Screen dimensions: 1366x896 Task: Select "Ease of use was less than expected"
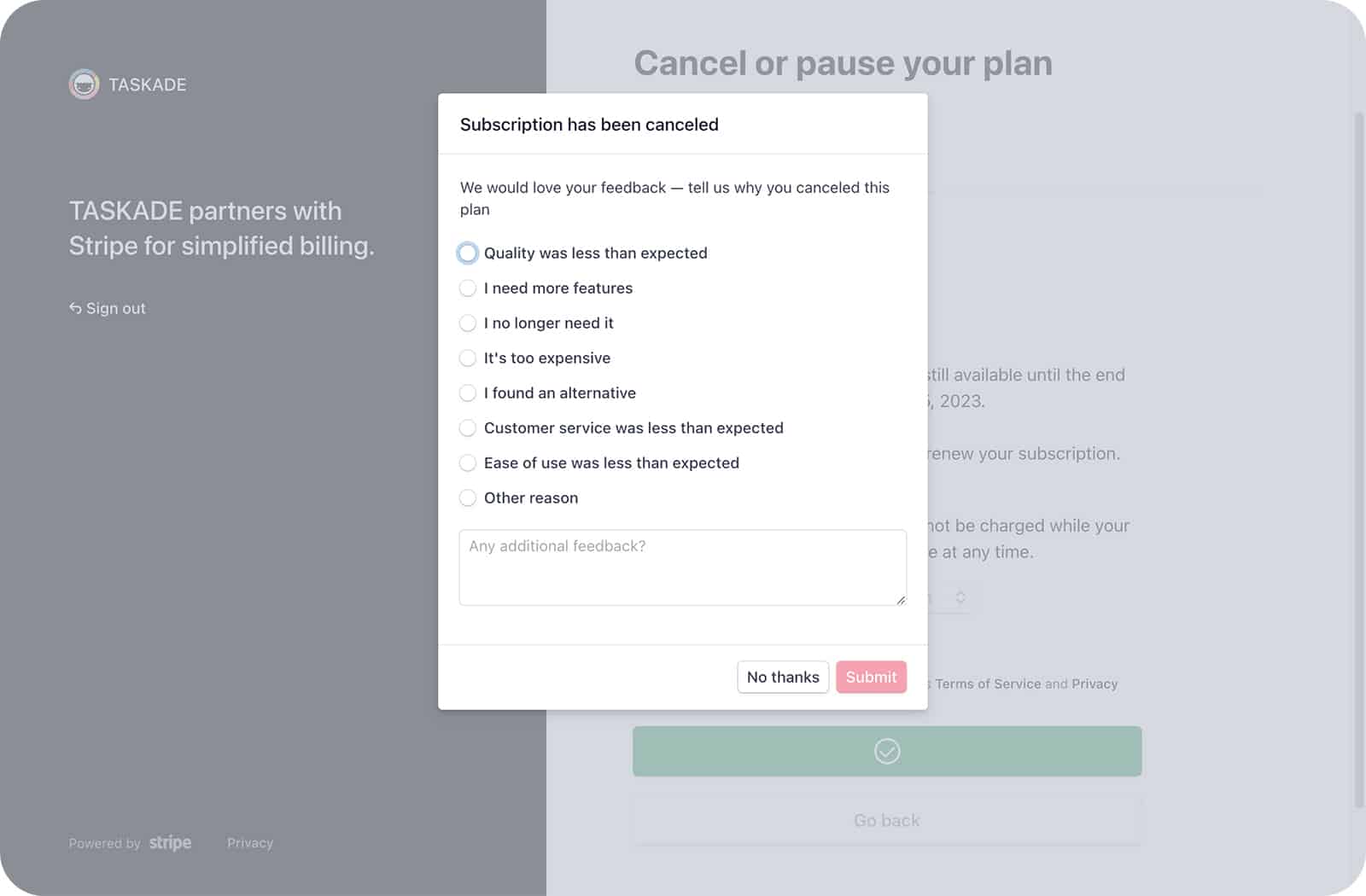point(468,463)
